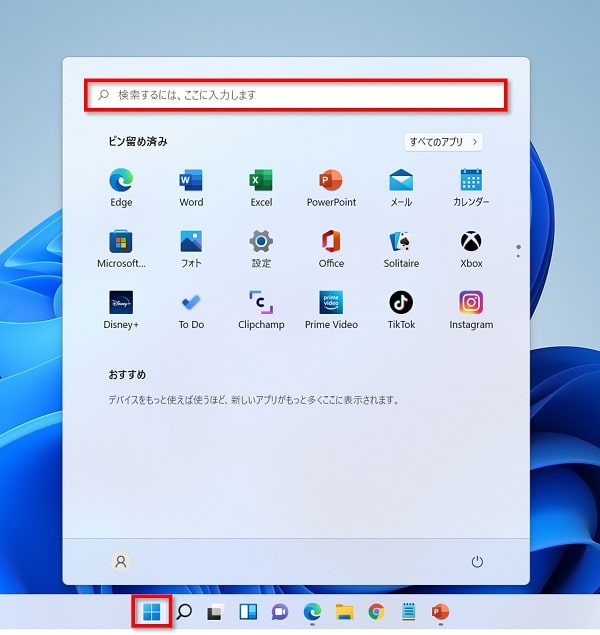Launch Disney+ from the Start menu
Screen dimensions: 600x635
point(121,310)
